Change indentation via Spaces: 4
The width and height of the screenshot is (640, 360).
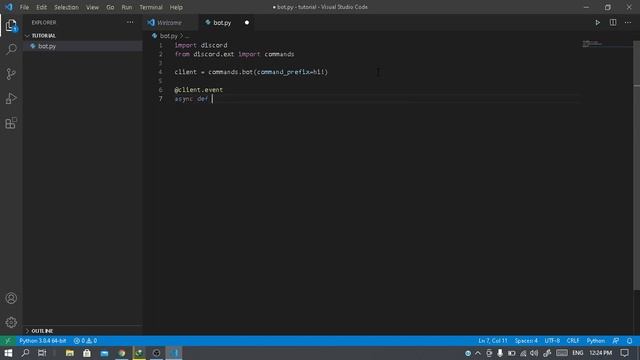[526, 341]
